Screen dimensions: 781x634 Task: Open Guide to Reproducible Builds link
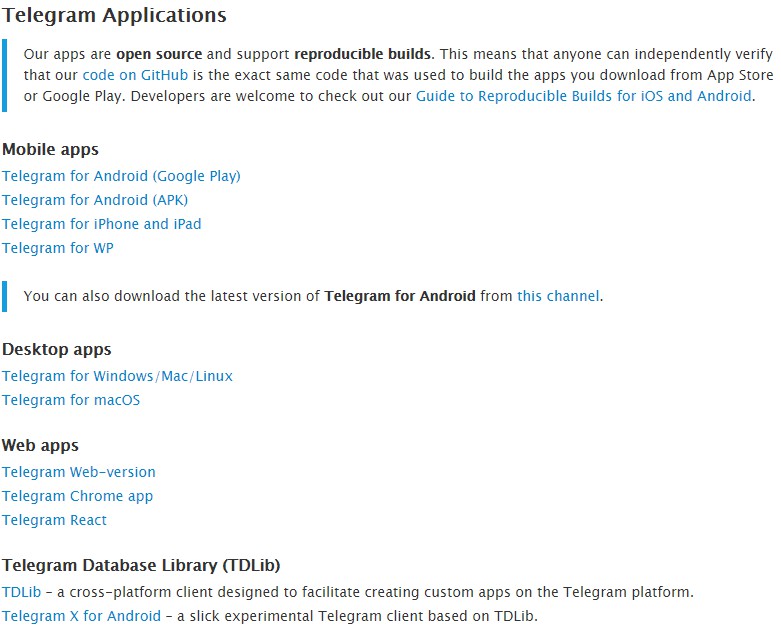pyautogui.click(x=583, y=96)
